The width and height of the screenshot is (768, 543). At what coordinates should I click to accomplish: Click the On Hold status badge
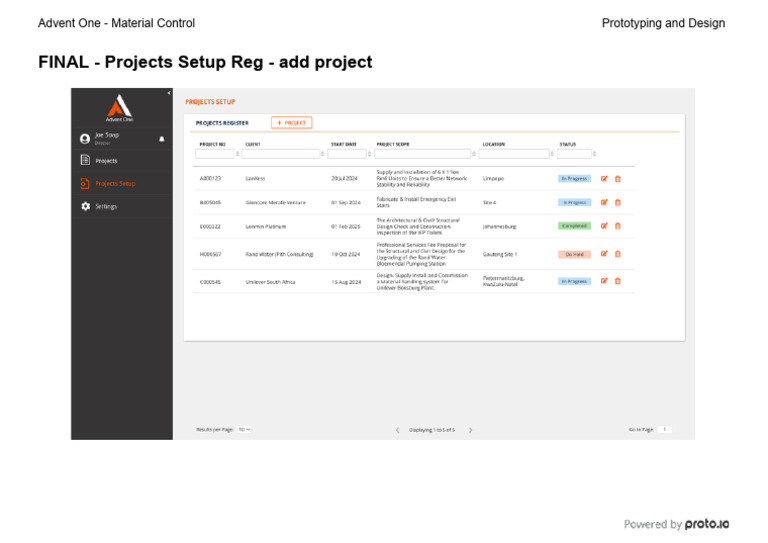tap(574, 254)
